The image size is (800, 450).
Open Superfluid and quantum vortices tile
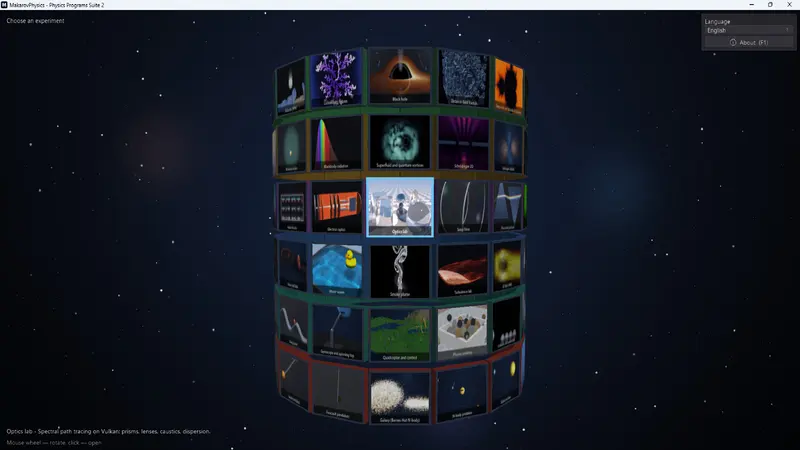point(400,141)
